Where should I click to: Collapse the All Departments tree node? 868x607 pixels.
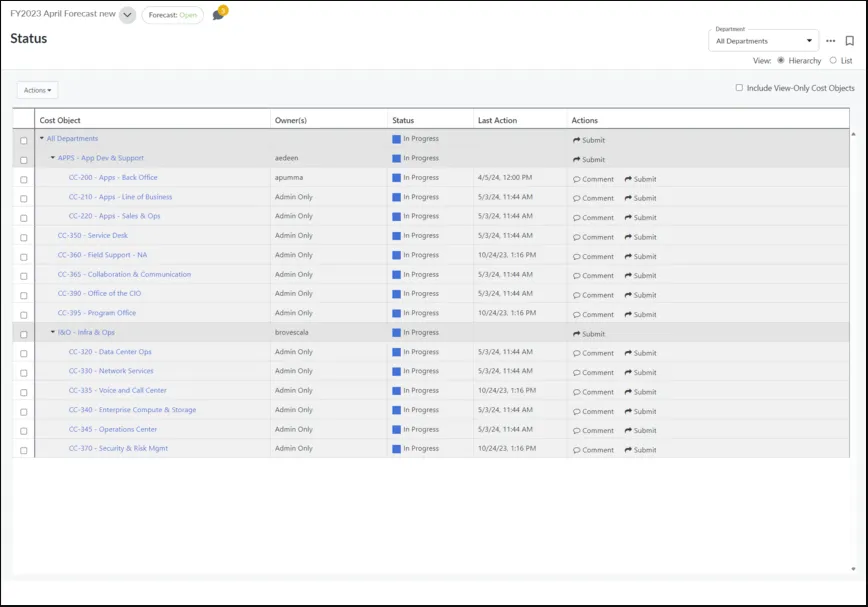point(42,138)
